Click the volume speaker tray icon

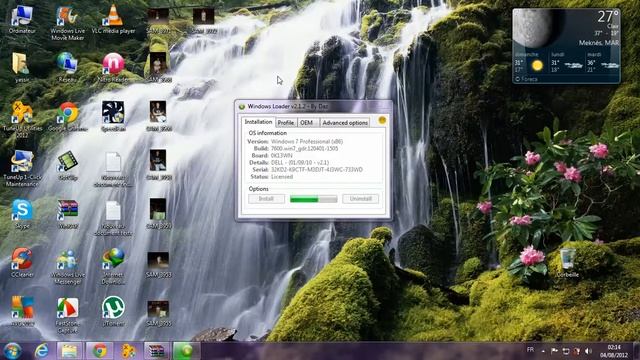[x=588, y=351]
